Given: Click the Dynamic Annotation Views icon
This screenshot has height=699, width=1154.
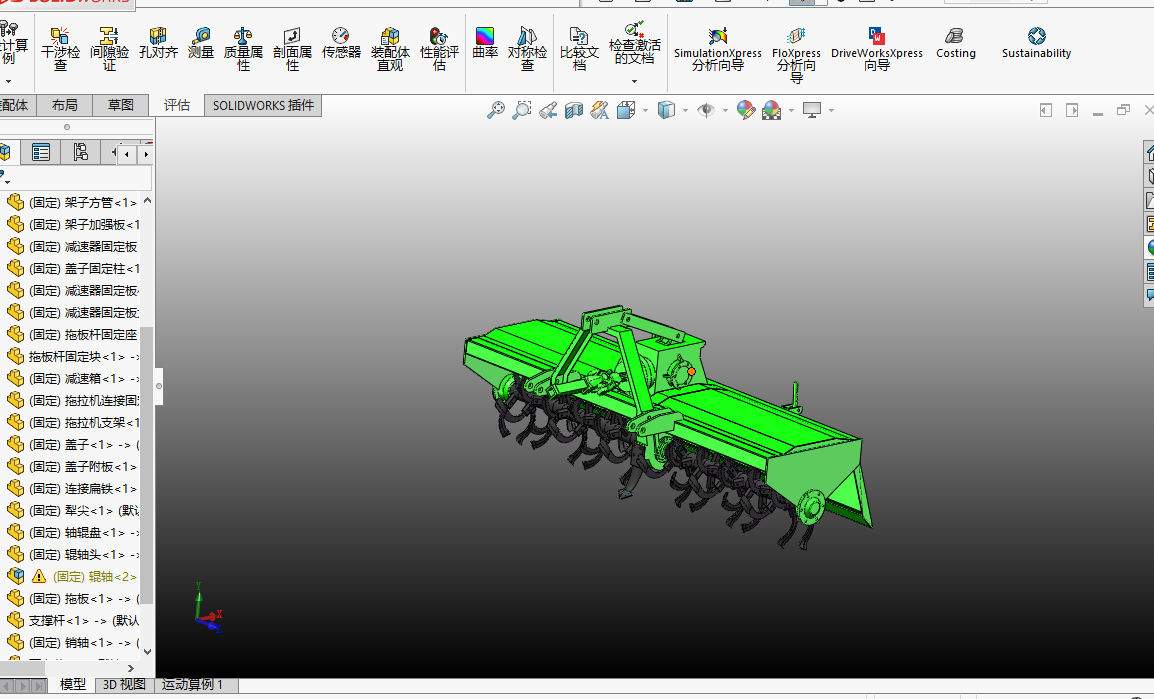Looking at the screenshot, I should pyautogui.click(x=600, y=110).
